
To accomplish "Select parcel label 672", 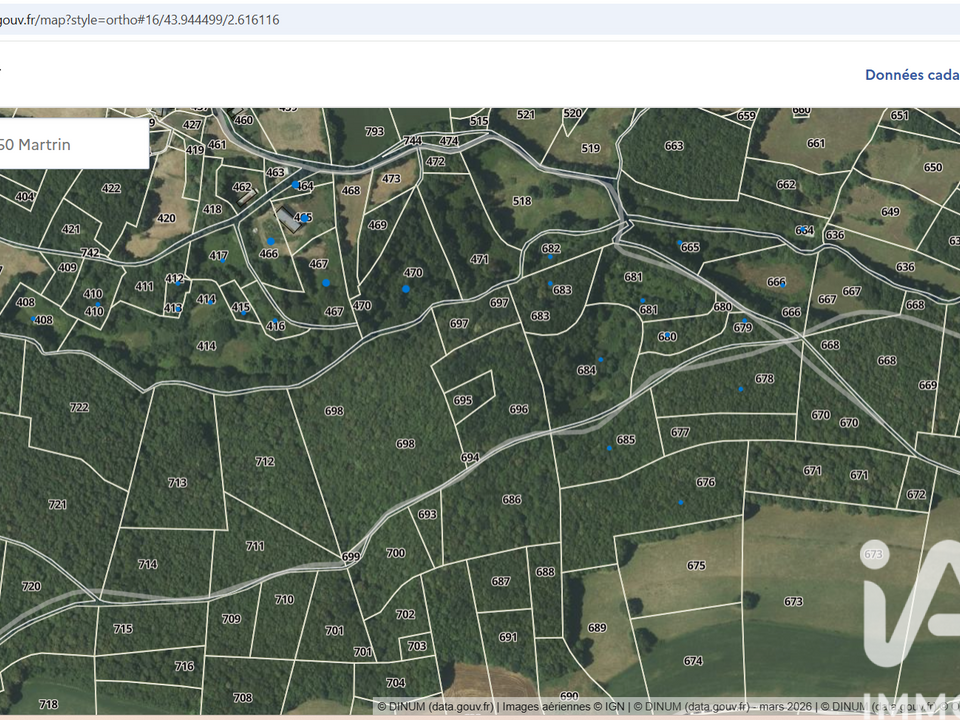I will (x=916, y=494).
